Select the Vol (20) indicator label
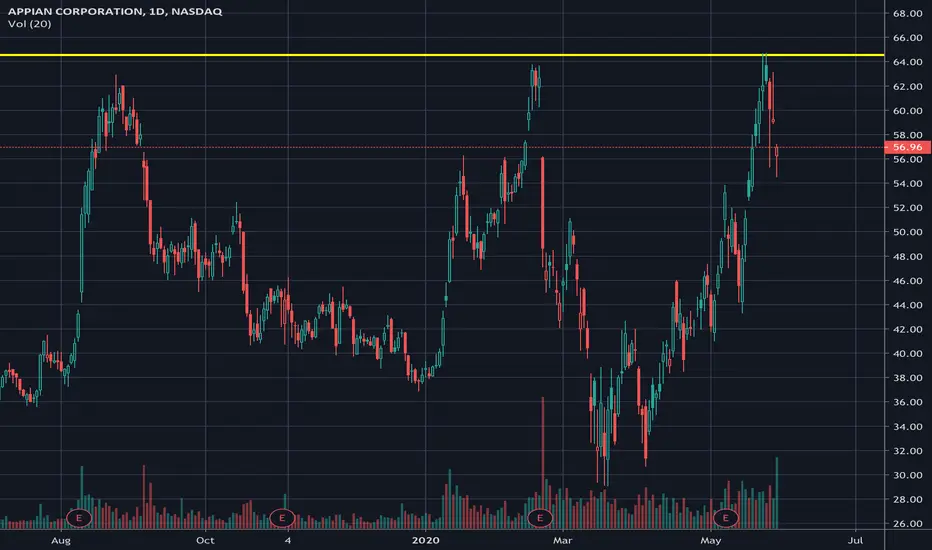Viewport: 932px width, 550px height. coord(30,24)
